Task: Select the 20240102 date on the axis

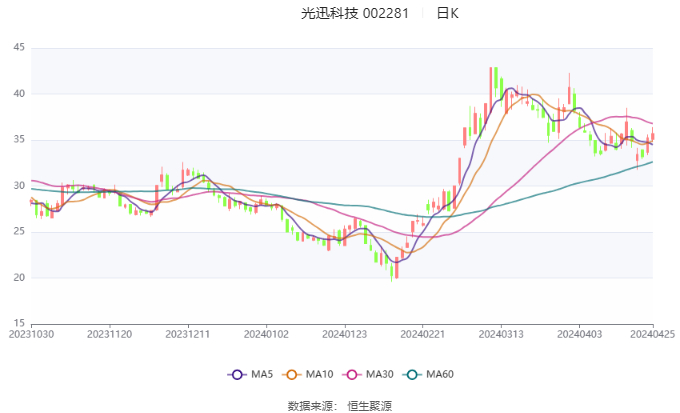Action: (265, 334)
